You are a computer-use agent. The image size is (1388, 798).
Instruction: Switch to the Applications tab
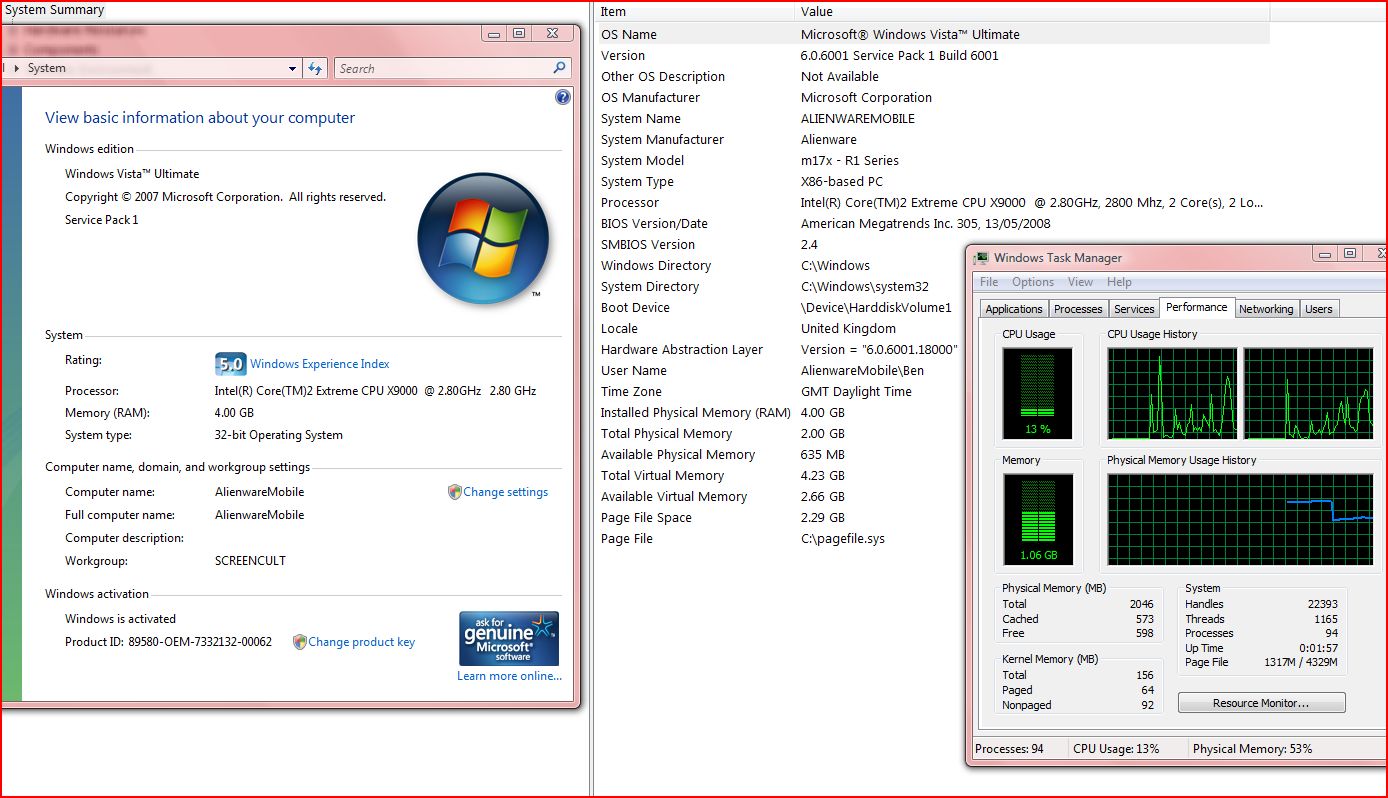pos(1014,309)
